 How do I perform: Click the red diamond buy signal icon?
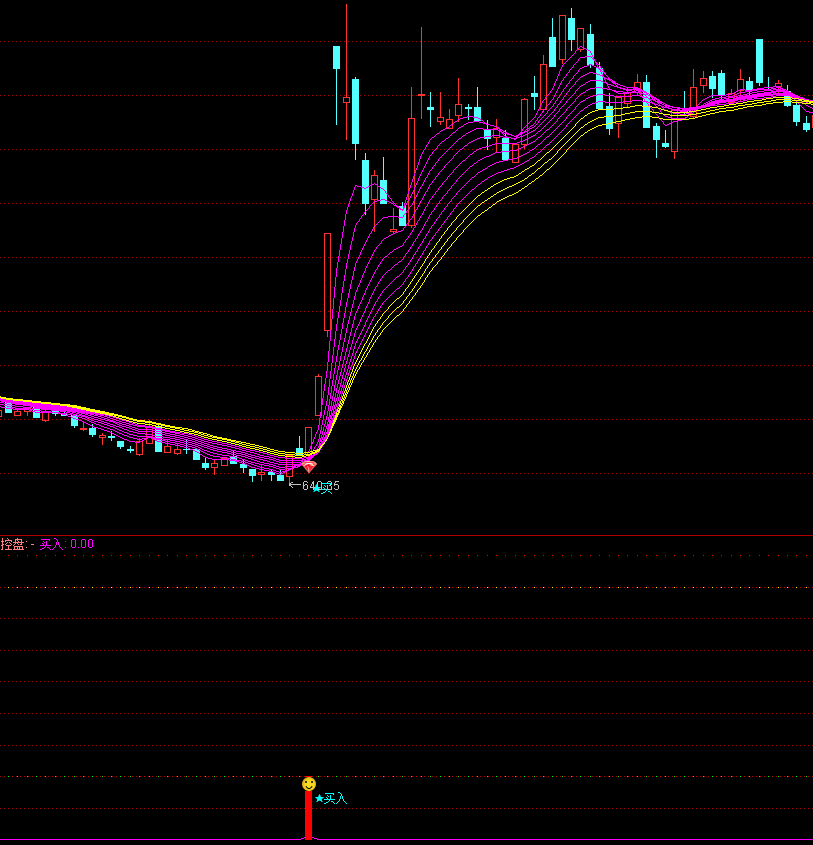309,466
